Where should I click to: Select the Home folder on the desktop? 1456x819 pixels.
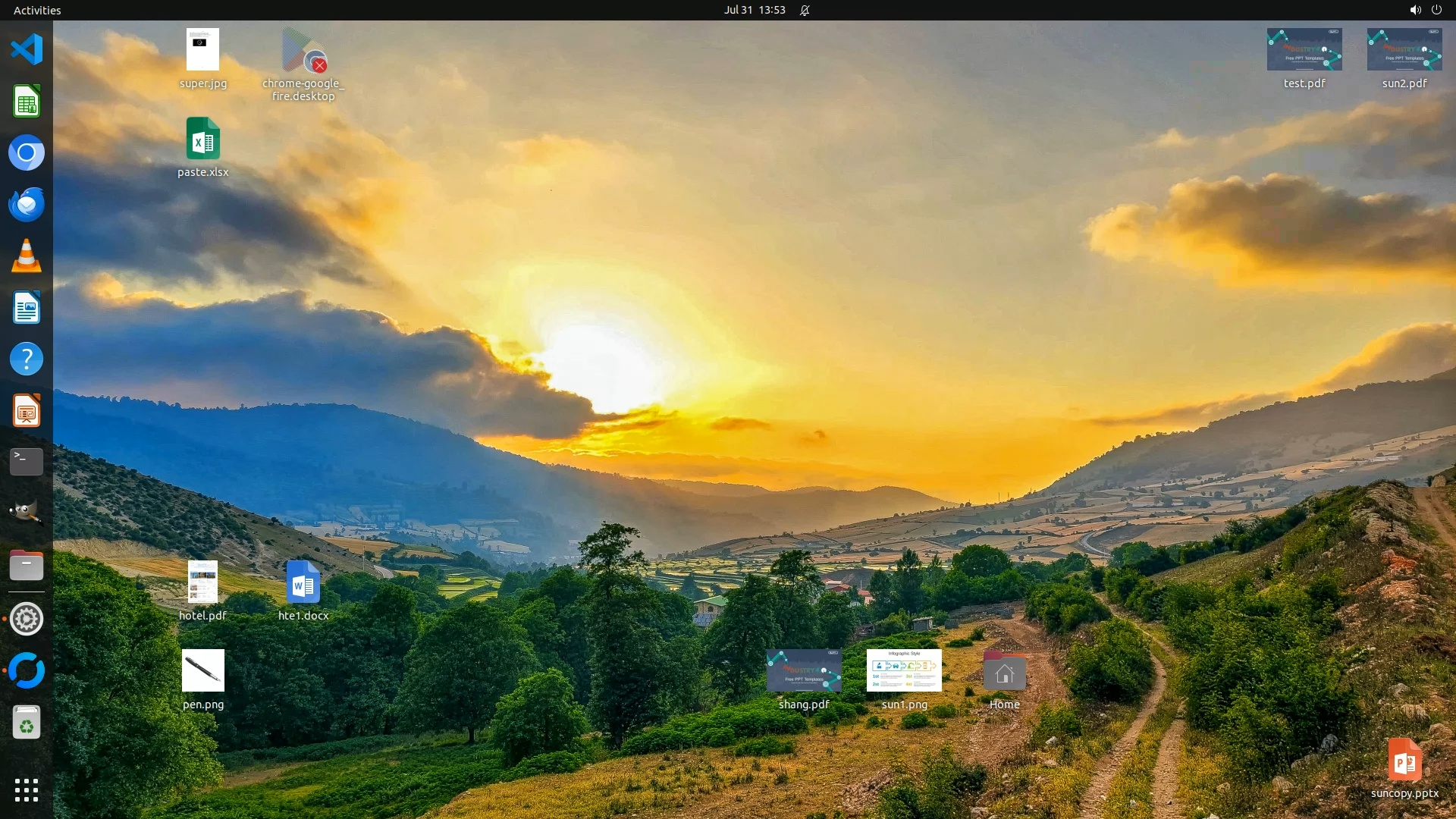[1004, 672]
